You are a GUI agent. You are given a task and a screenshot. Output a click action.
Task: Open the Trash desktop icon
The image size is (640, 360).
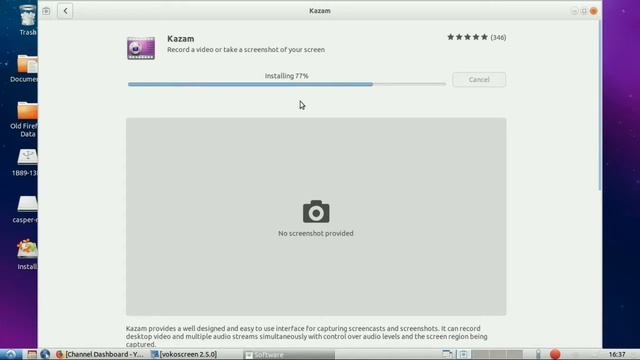coord(27,20)
